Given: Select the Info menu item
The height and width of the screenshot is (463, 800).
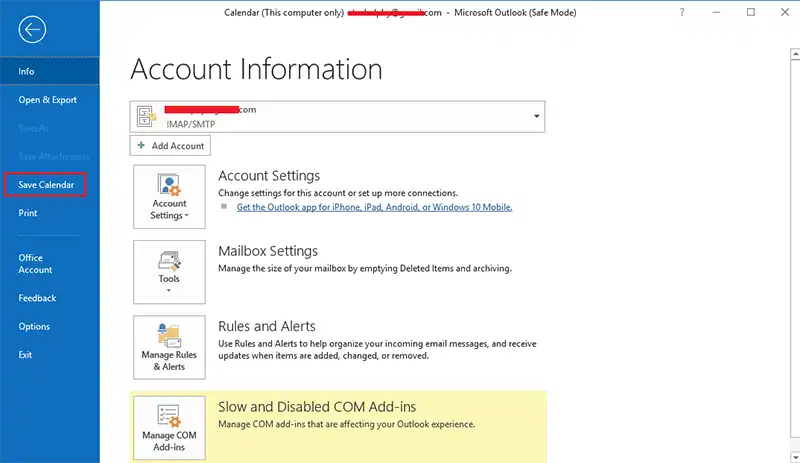Looking at the screenshot, I should coord(50,71).
